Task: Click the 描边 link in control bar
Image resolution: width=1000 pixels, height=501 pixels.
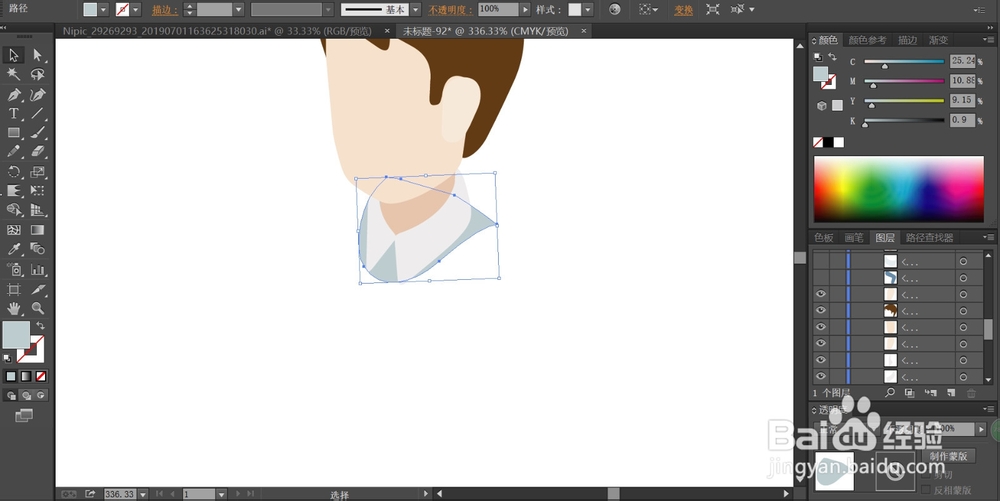Action: [165, 10]
